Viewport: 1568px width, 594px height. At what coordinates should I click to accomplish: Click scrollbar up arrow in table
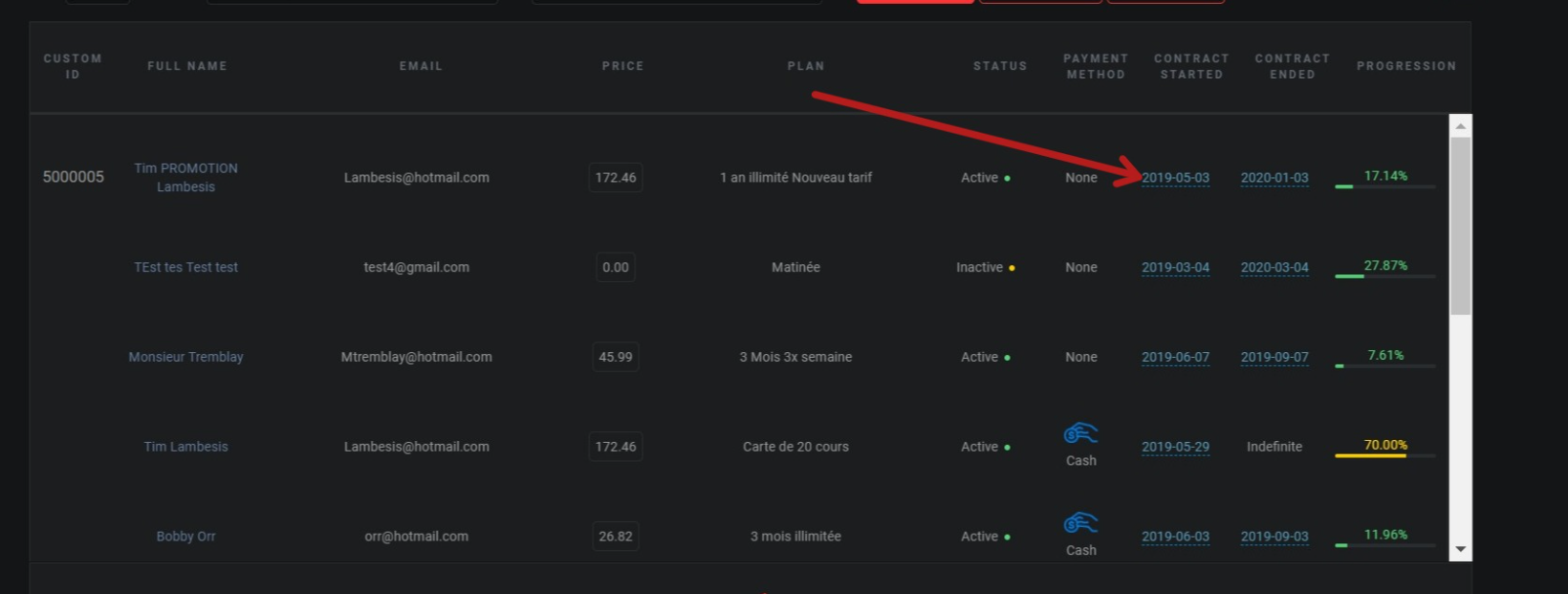point(1460,125)
